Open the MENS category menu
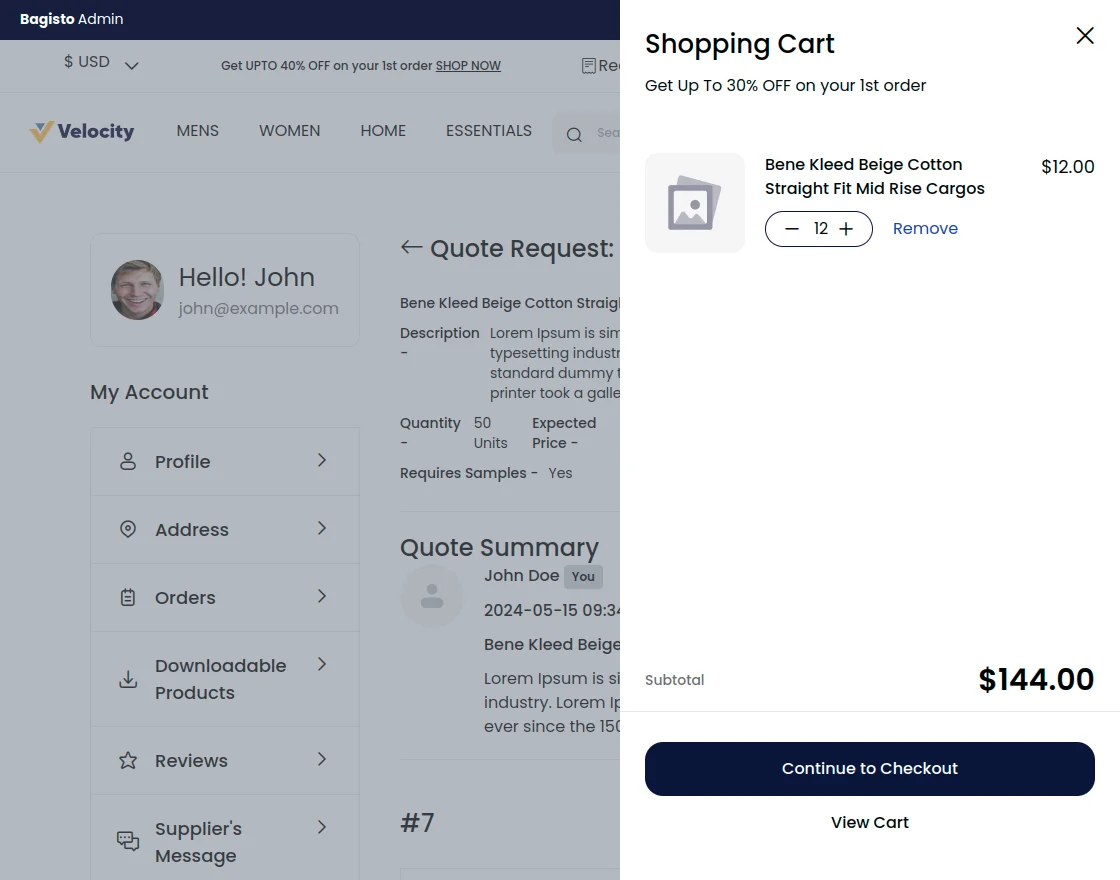The image size is (1120, 880). (197, 131)
